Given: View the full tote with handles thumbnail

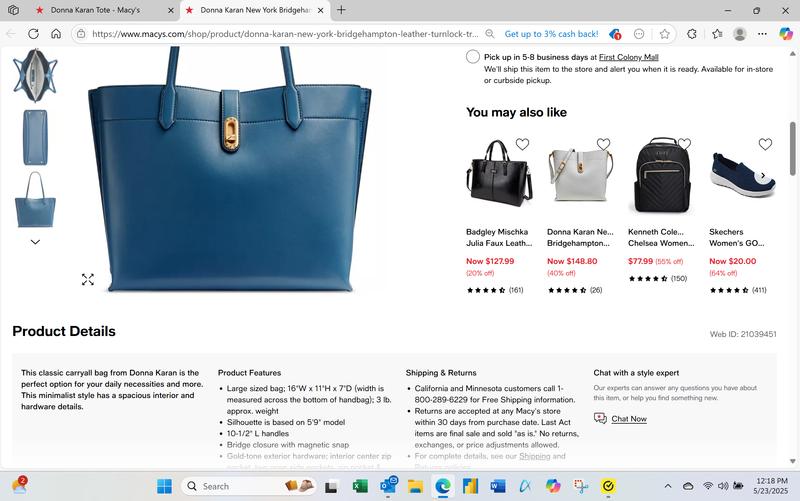Looking at the screenshot, I should (35, 199).
